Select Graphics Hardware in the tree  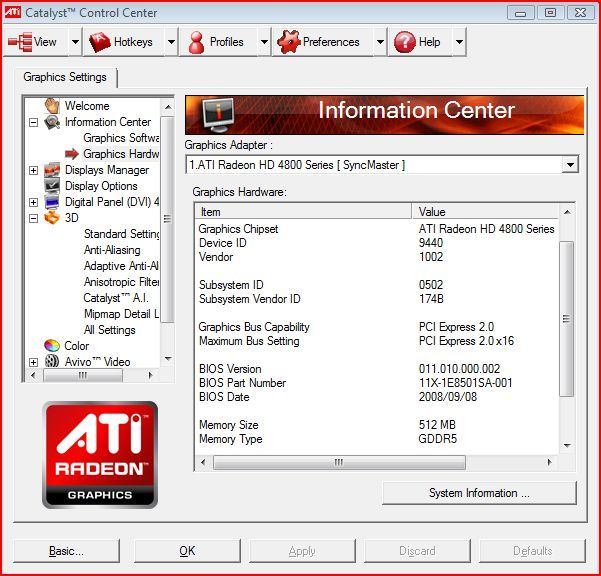121,154
